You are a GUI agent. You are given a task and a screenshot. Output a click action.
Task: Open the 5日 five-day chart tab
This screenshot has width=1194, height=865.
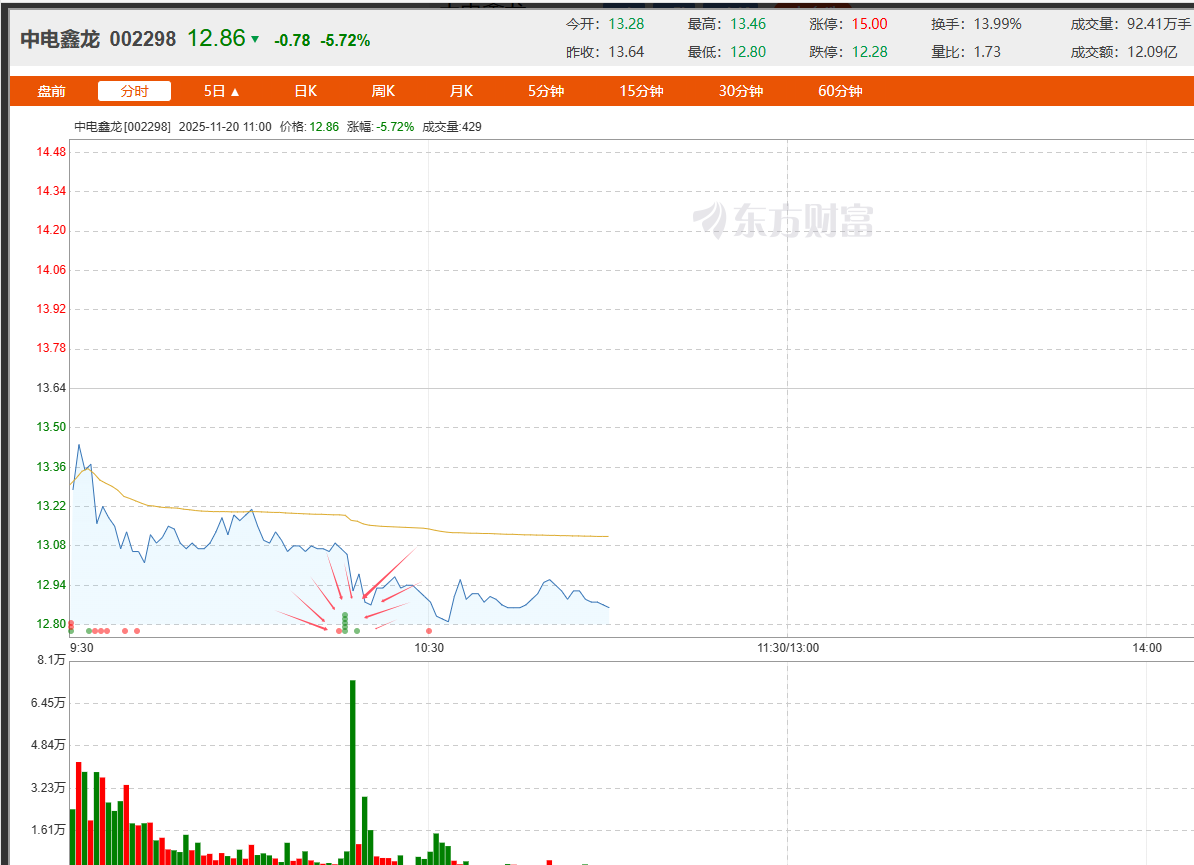214,91
